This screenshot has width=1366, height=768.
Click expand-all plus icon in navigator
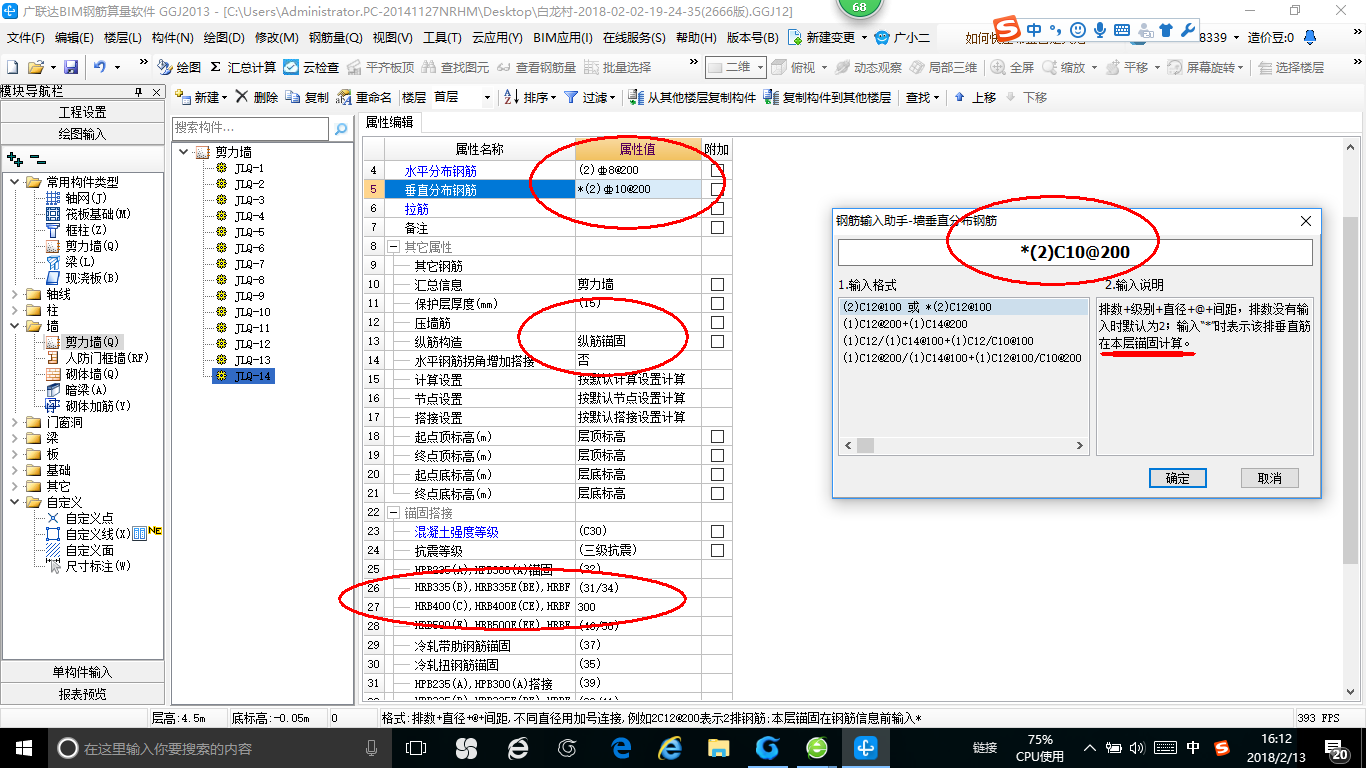[x=14, y=159]
